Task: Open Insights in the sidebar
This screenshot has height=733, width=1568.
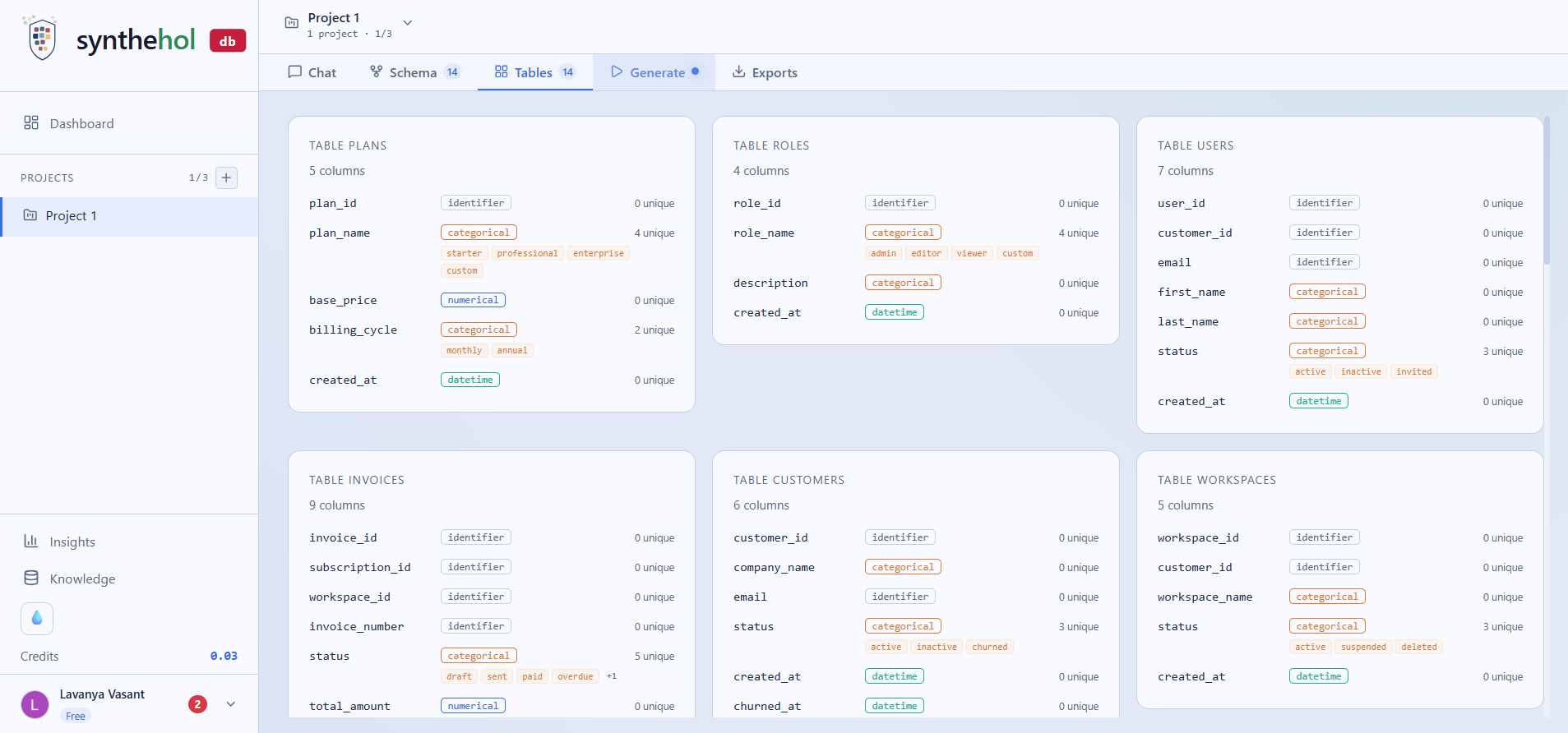Action: pyautogui.click(x=129, y=542)
